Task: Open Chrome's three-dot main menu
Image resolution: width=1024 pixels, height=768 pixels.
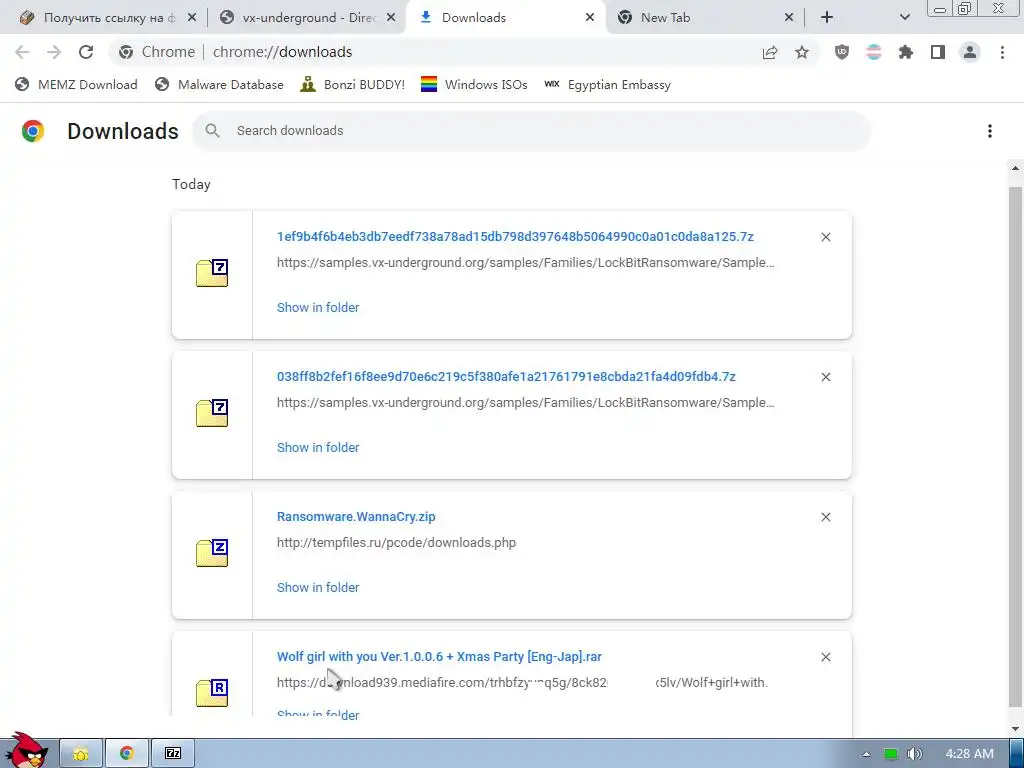Action: pyautogui.click(x=1002, y=52)
